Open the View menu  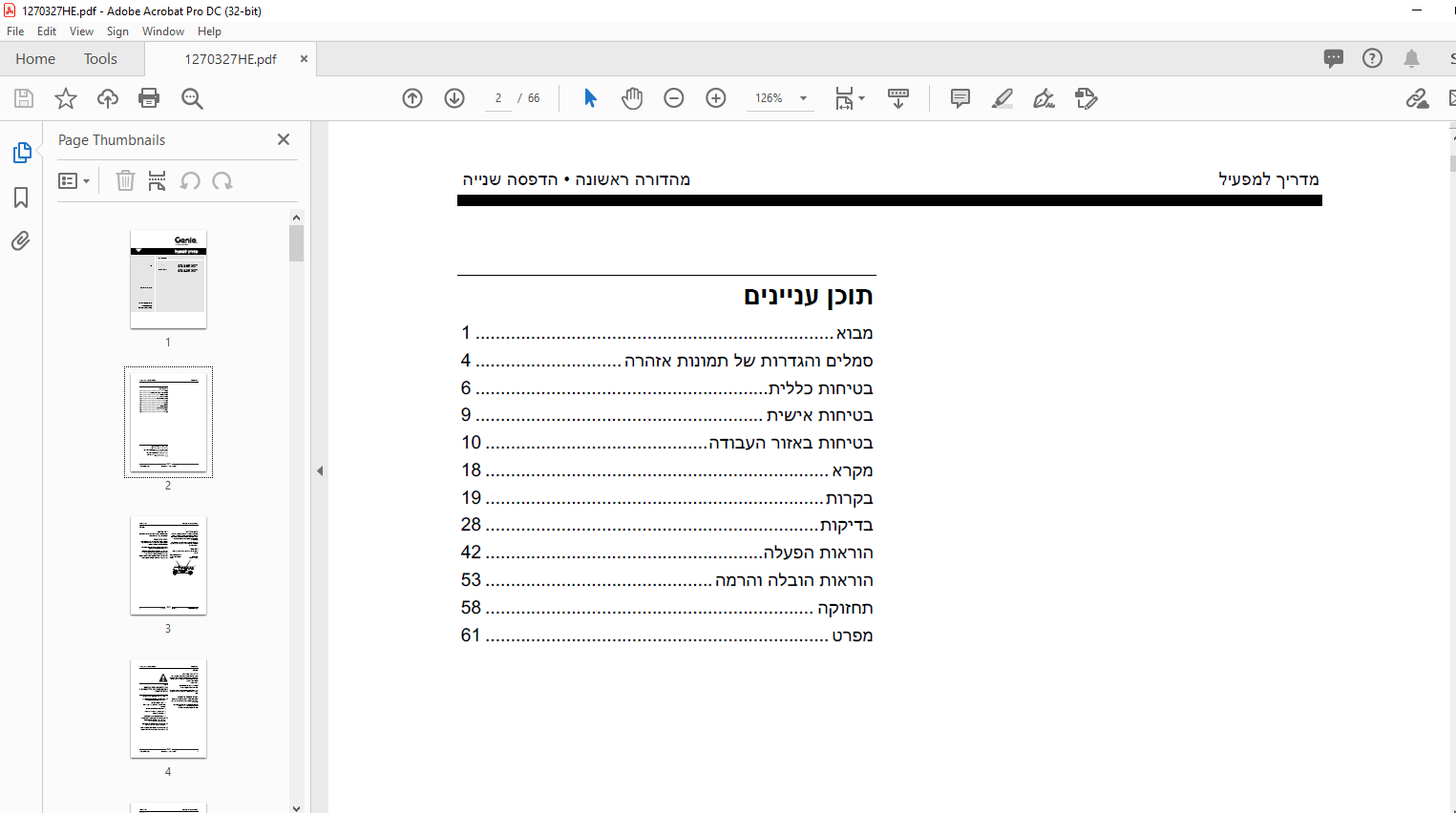pyautogui.click(x=81, y=31)
